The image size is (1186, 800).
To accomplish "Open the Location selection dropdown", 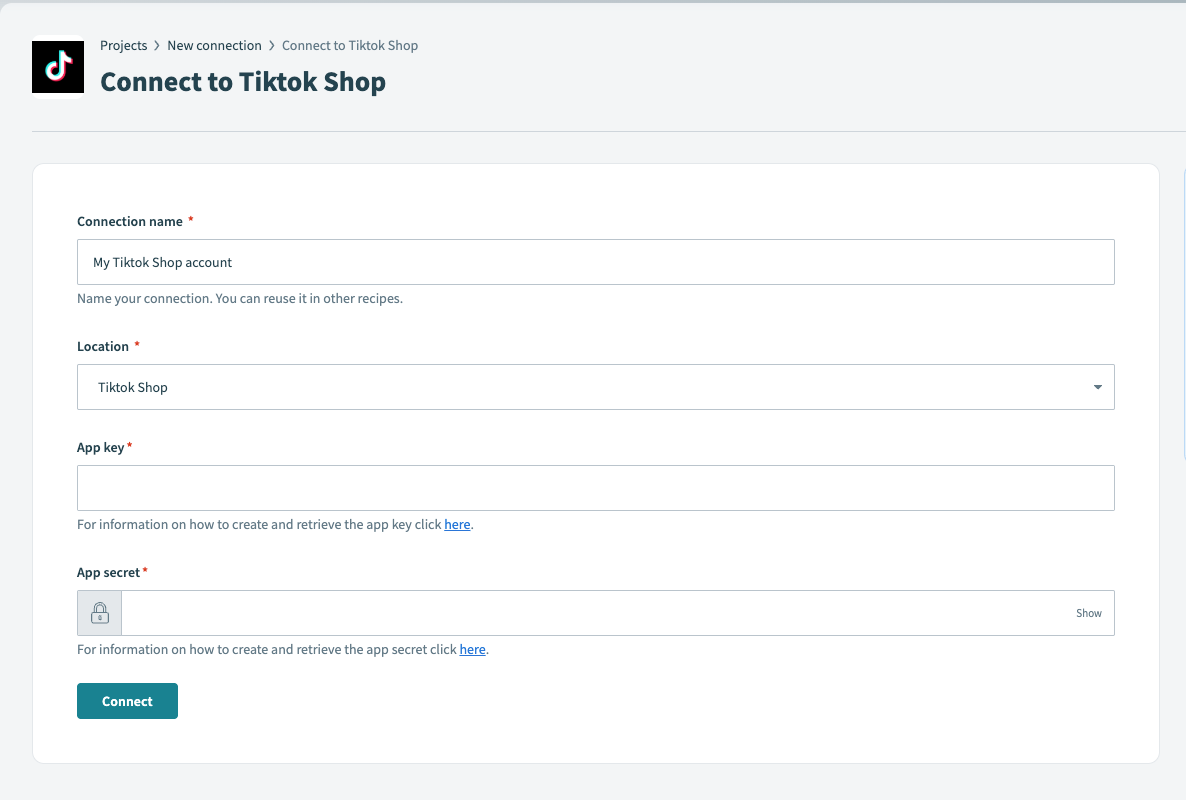I will (595, 387).
